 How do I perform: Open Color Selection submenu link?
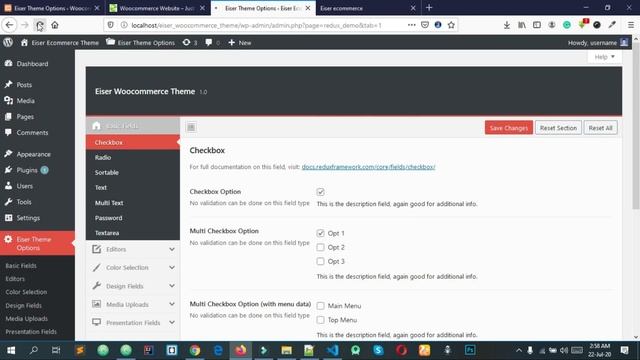click(26, 292)
